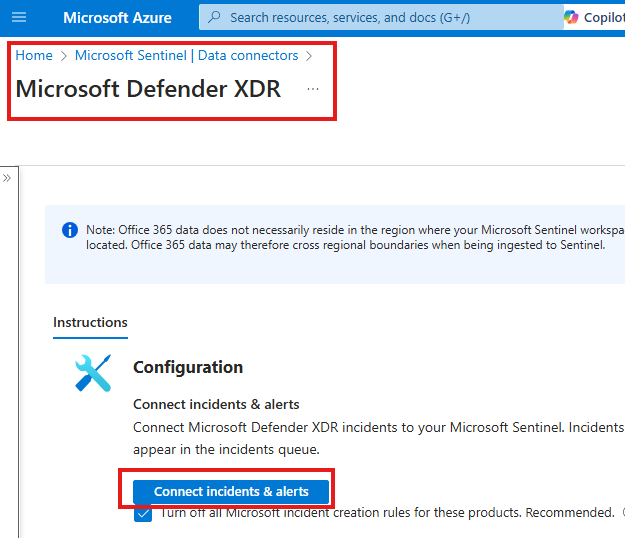This screenshot has height=538, width=625.
Task: Click the 'Connect incidents & alerts' subheading text
Action: (216, 404)
